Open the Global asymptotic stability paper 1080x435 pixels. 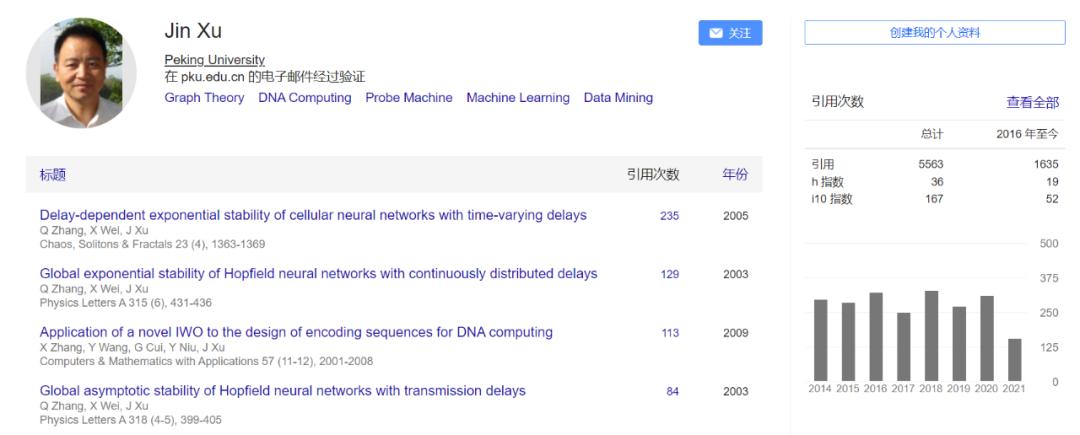click(282, 390)
